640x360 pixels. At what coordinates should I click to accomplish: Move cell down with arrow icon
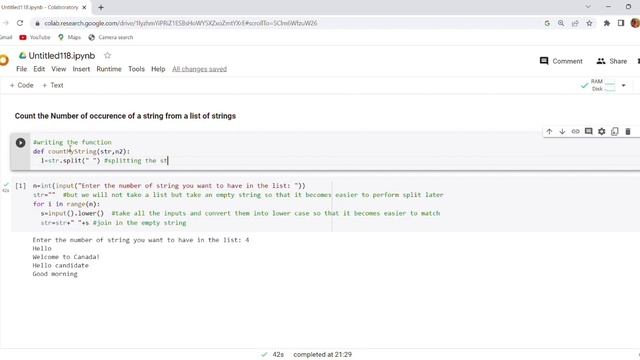[562, 131]
